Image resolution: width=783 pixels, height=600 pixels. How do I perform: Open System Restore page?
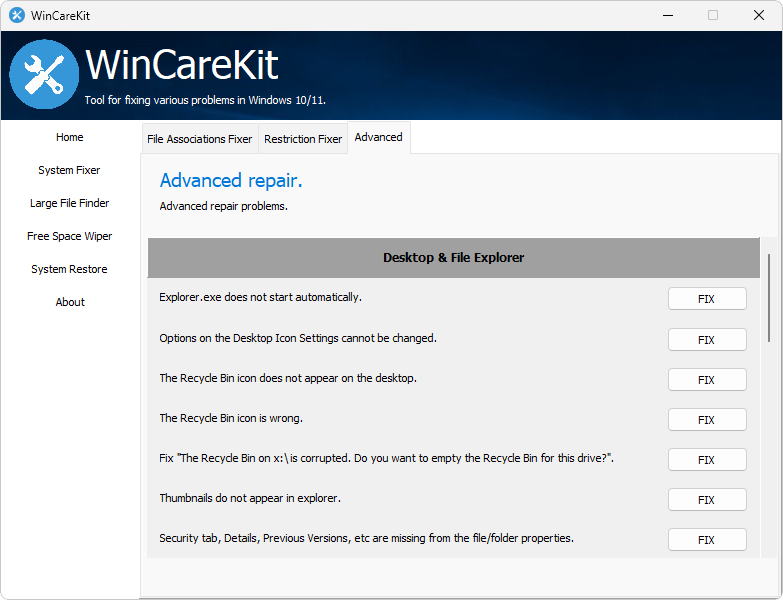(70, 270)
